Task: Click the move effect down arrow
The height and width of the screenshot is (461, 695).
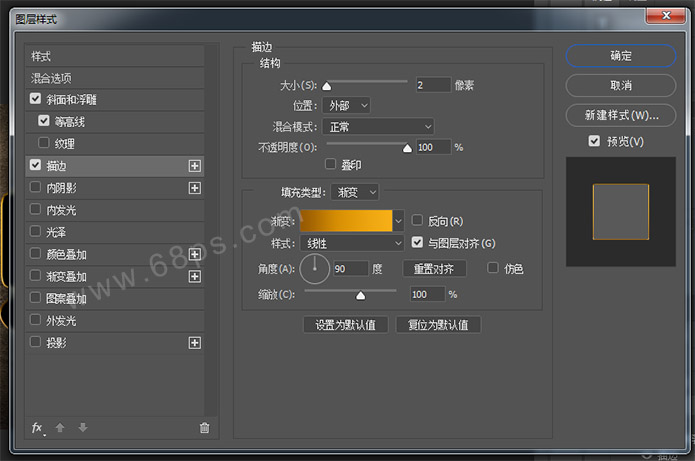Action: coord(82,427)
